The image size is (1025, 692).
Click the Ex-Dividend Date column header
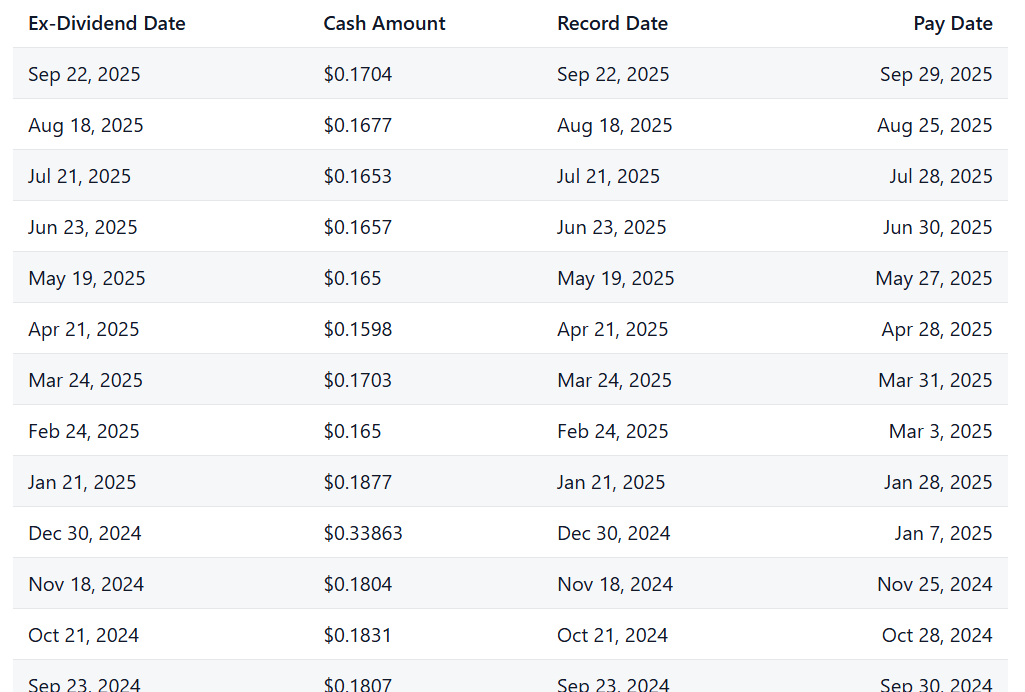[107, 24]
